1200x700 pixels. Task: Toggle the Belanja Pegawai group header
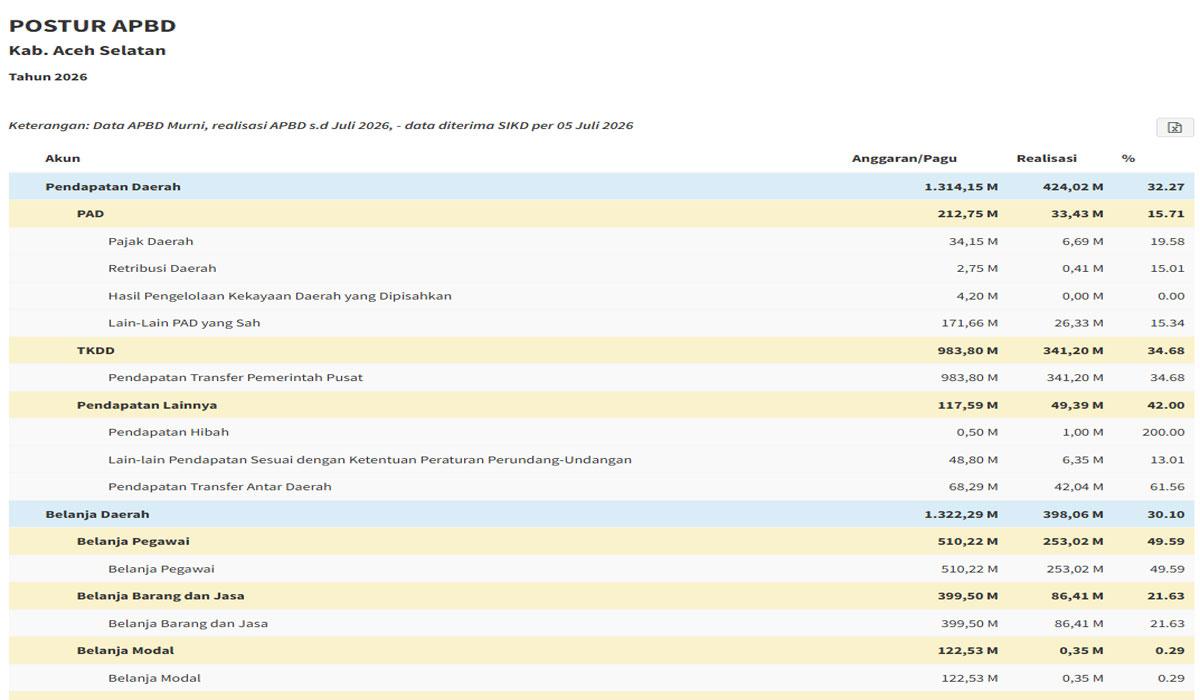(x=602, y=541)
